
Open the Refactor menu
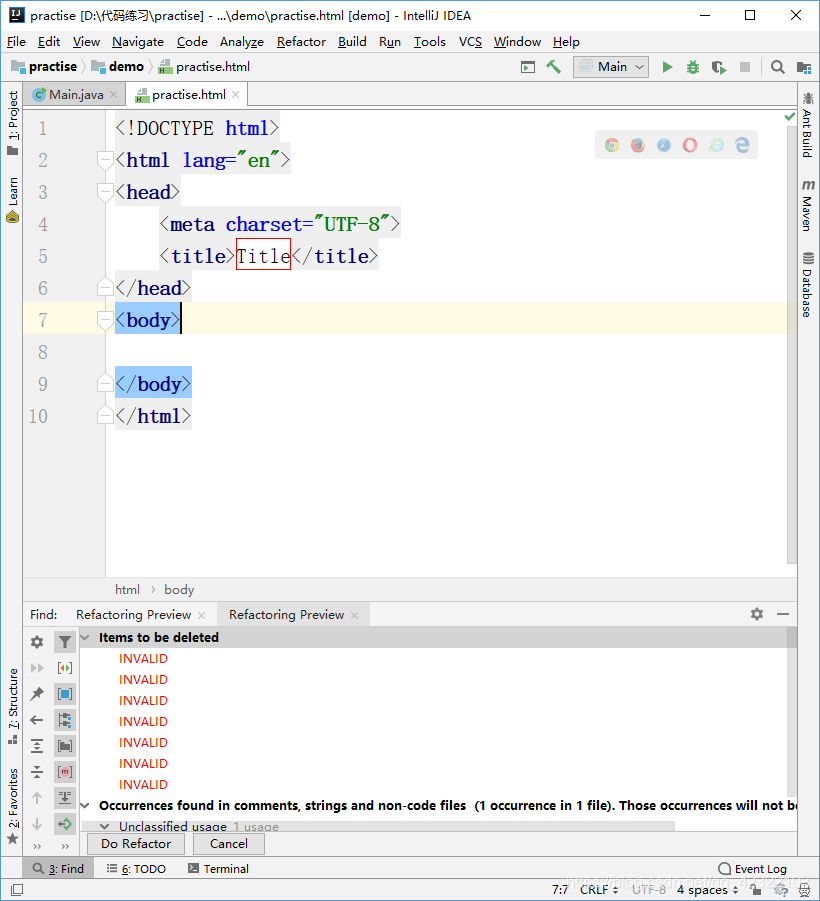[x=301, y=42]
